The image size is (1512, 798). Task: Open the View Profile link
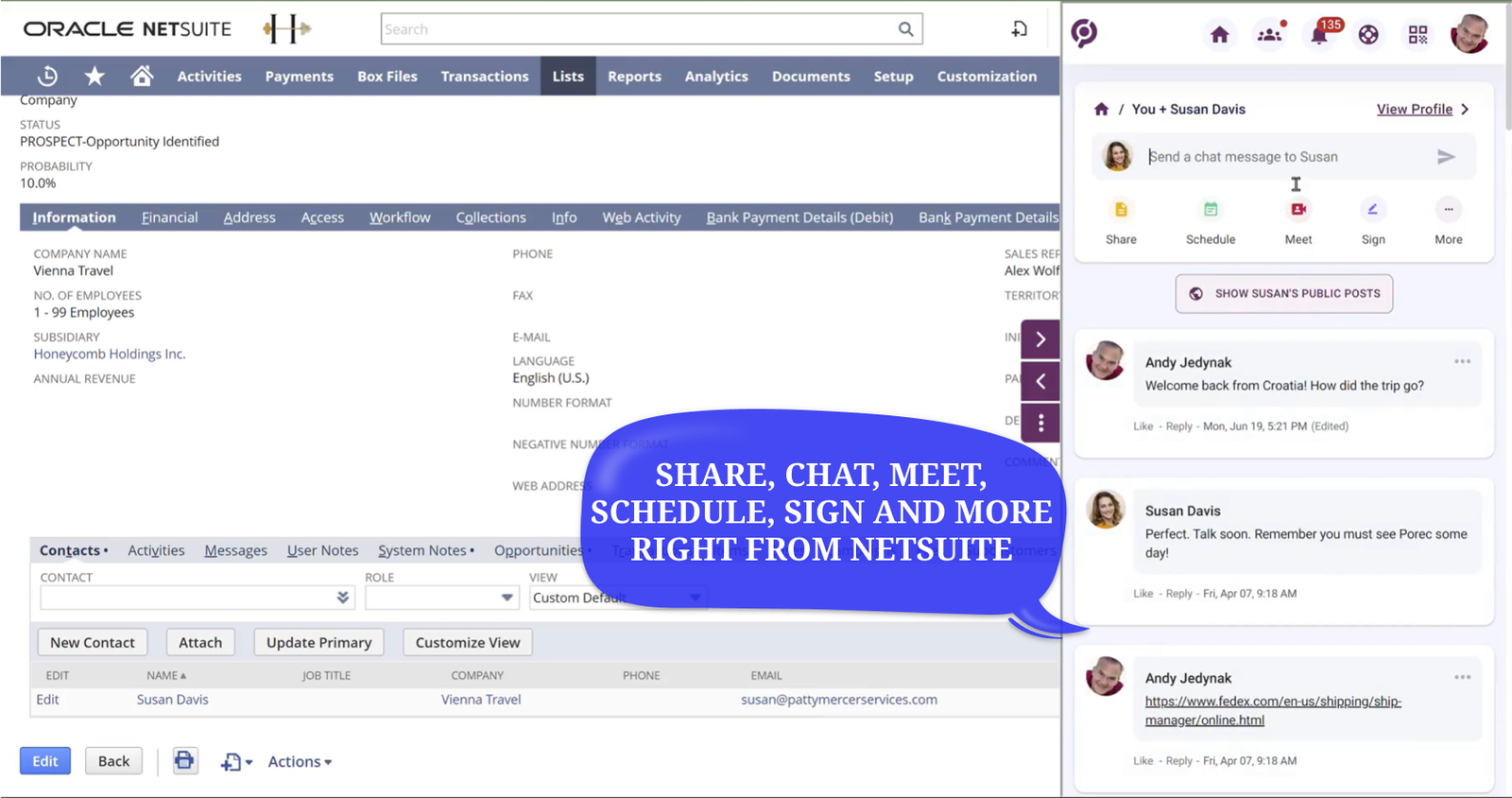(1414, 109)
